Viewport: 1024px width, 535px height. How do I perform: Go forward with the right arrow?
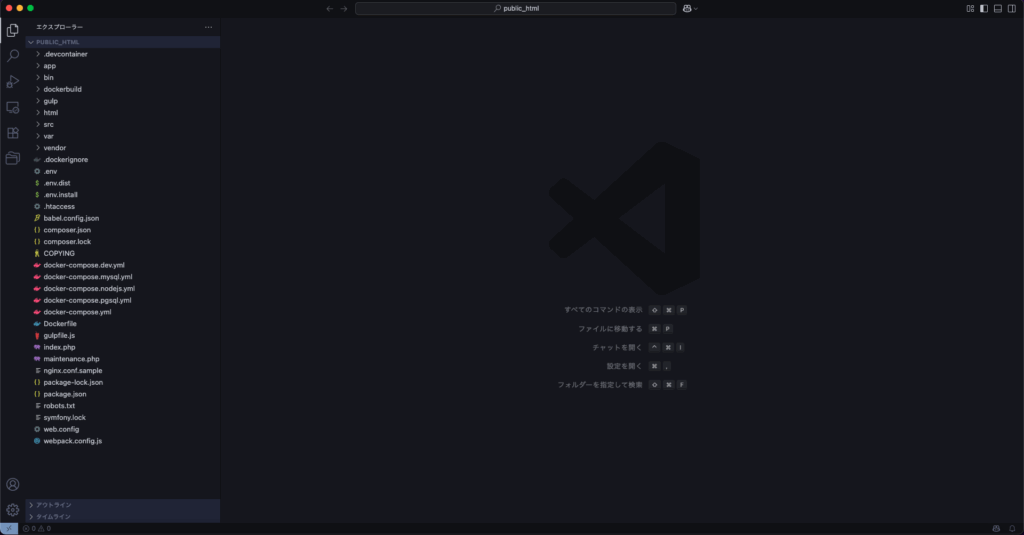tap(344, 8)
